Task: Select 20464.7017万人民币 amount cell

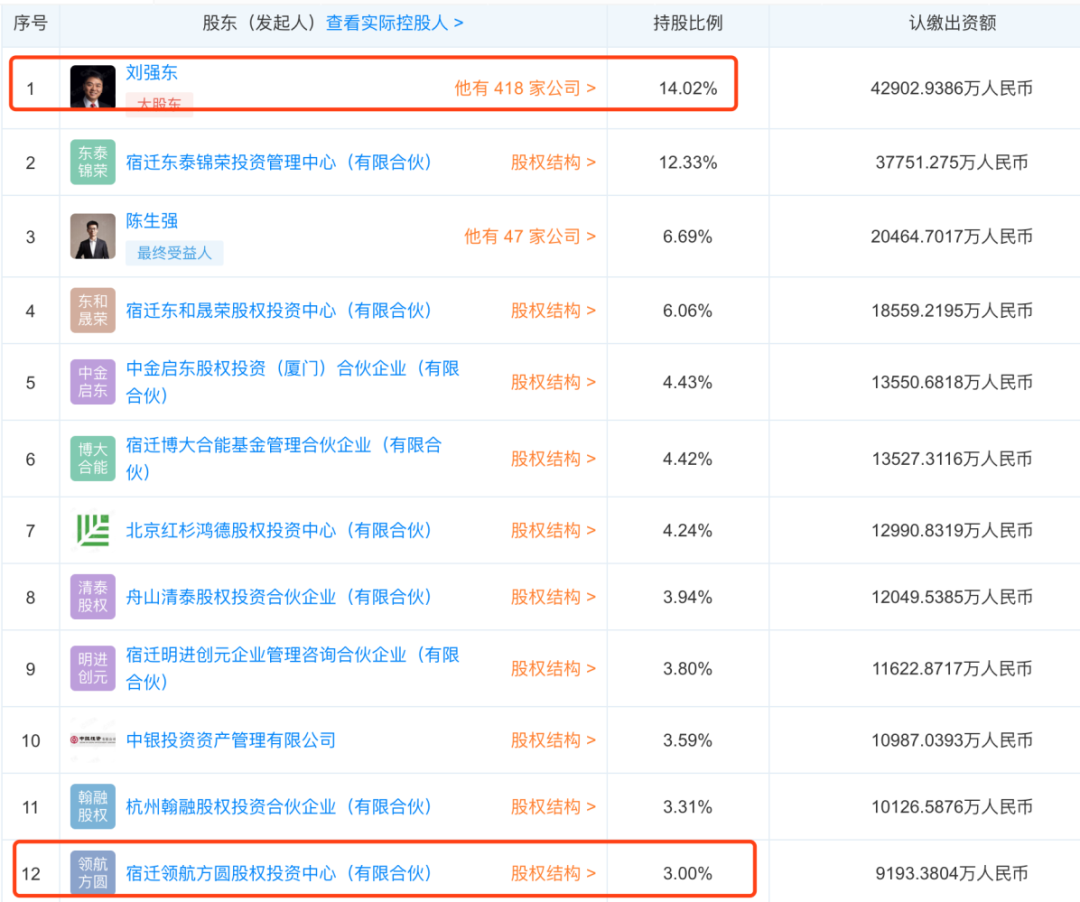Action: (x=952, y=237)
